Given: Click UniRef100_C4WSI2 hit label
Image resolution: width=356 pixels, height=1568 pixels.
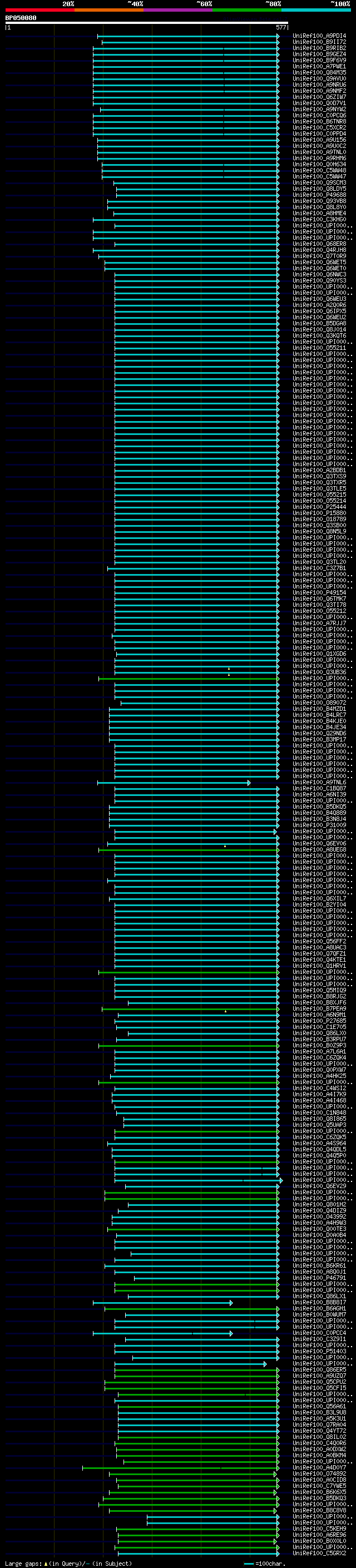Looking at the screenshot, I should pos(319,1089).
